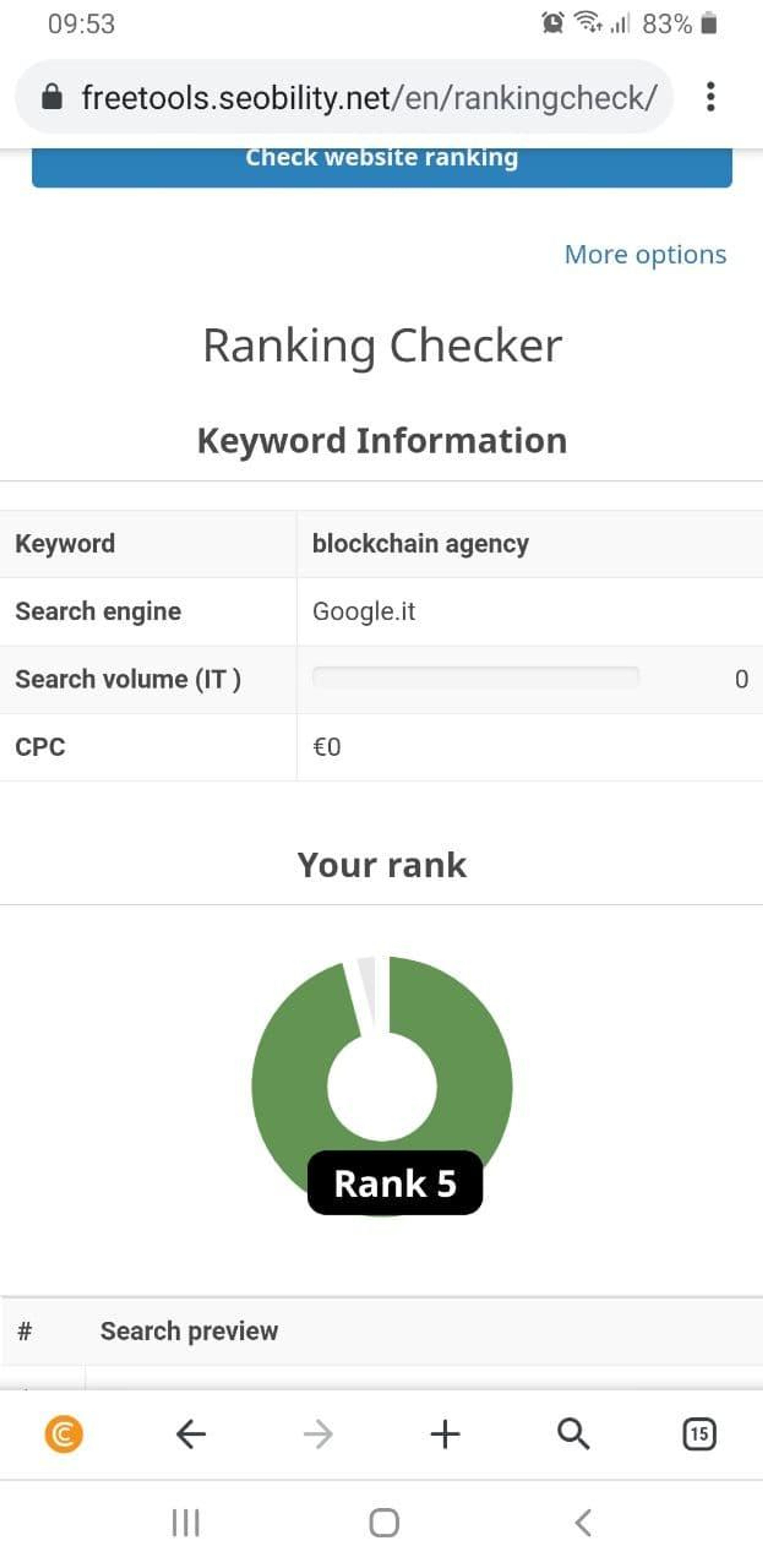Tap the Android system back chevron
Image resolution: width=763 pixels, height=1568 pixels.
(583, 1523)
